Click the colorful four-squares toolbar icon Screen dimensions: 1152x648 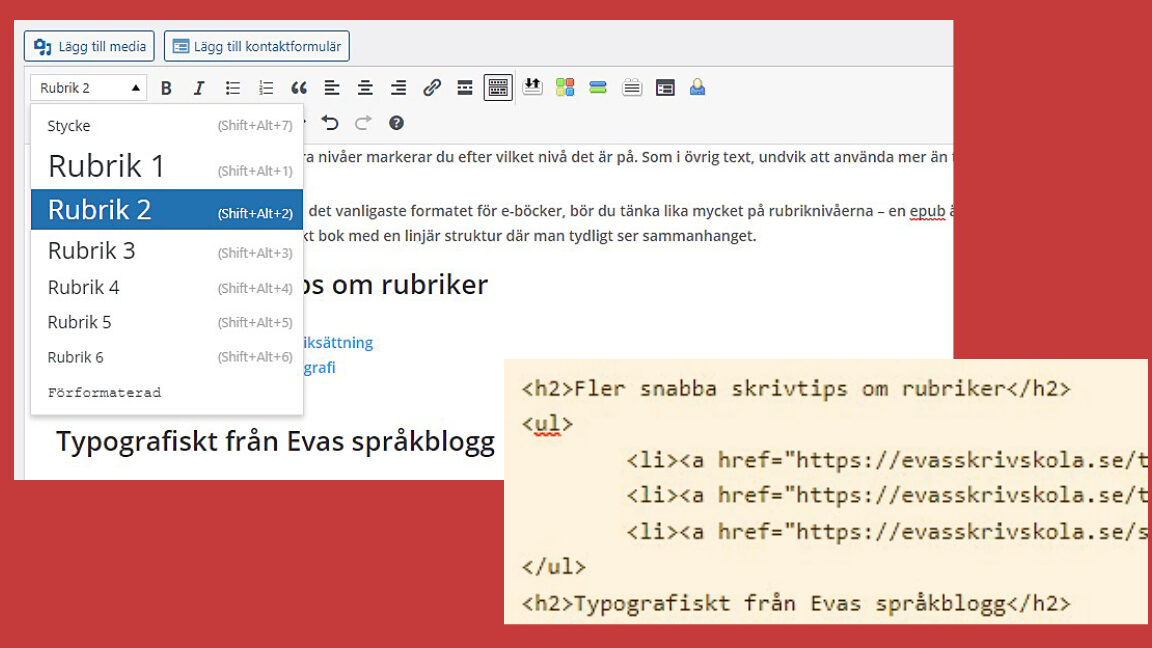(x=565, y=87)
